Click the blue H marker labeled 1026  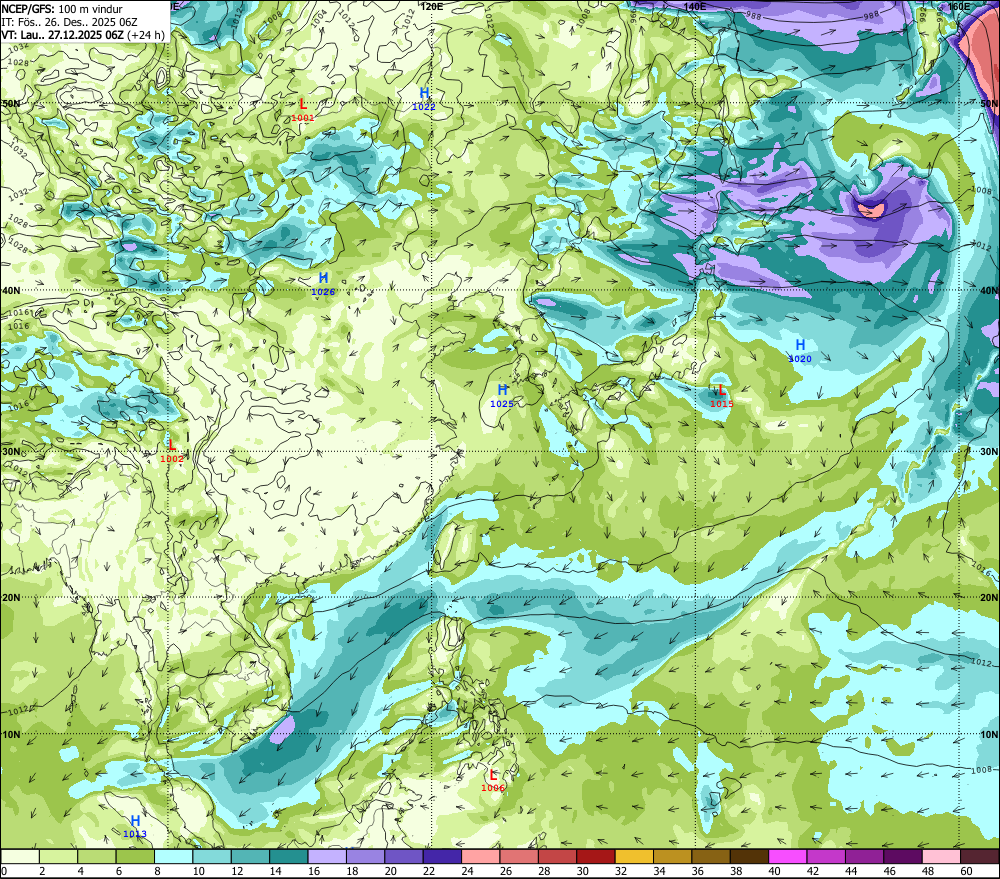[323, 278]
